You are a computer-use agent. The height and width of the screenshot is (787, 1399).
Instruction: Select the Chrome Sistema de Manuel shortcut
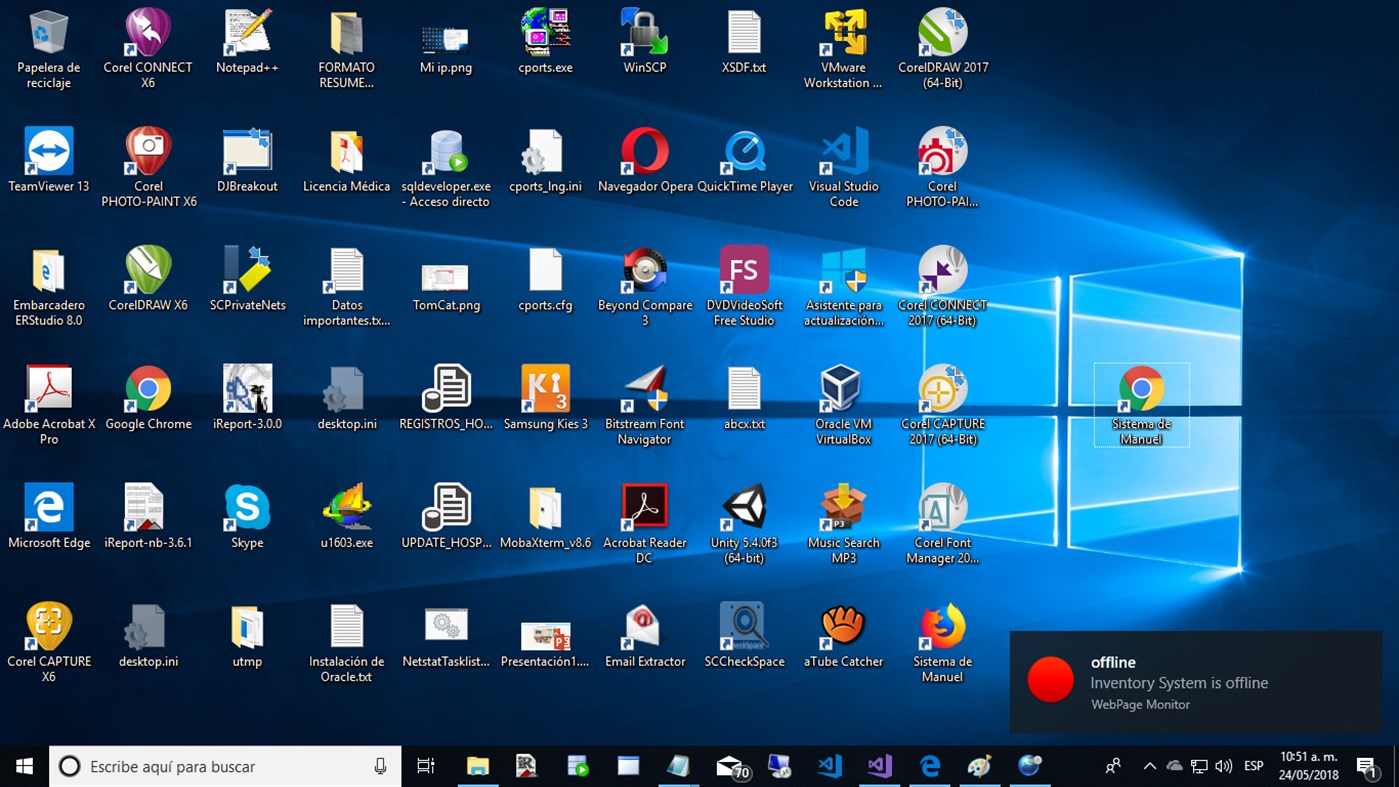(1141, 405)
